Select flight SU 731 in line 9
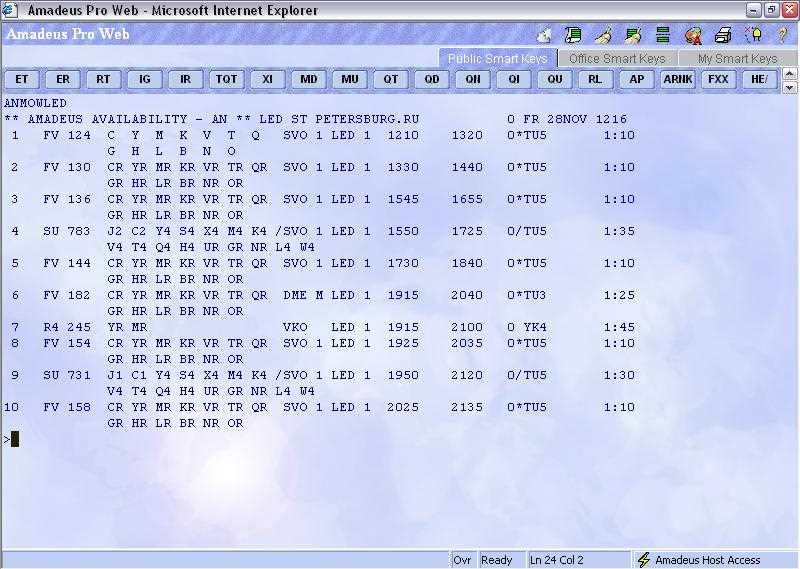This screenshot has width=800, height=569. pos(67,375)
